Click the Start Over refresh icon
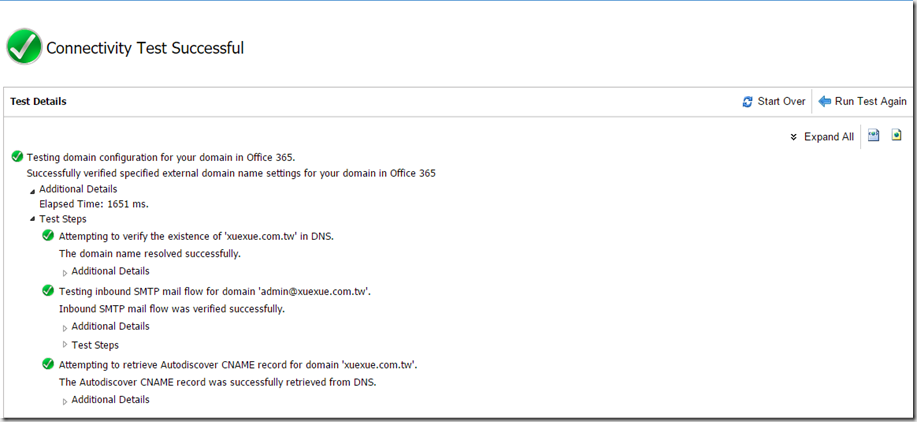The height and width of the screenshot is (422, 917). 747,102
